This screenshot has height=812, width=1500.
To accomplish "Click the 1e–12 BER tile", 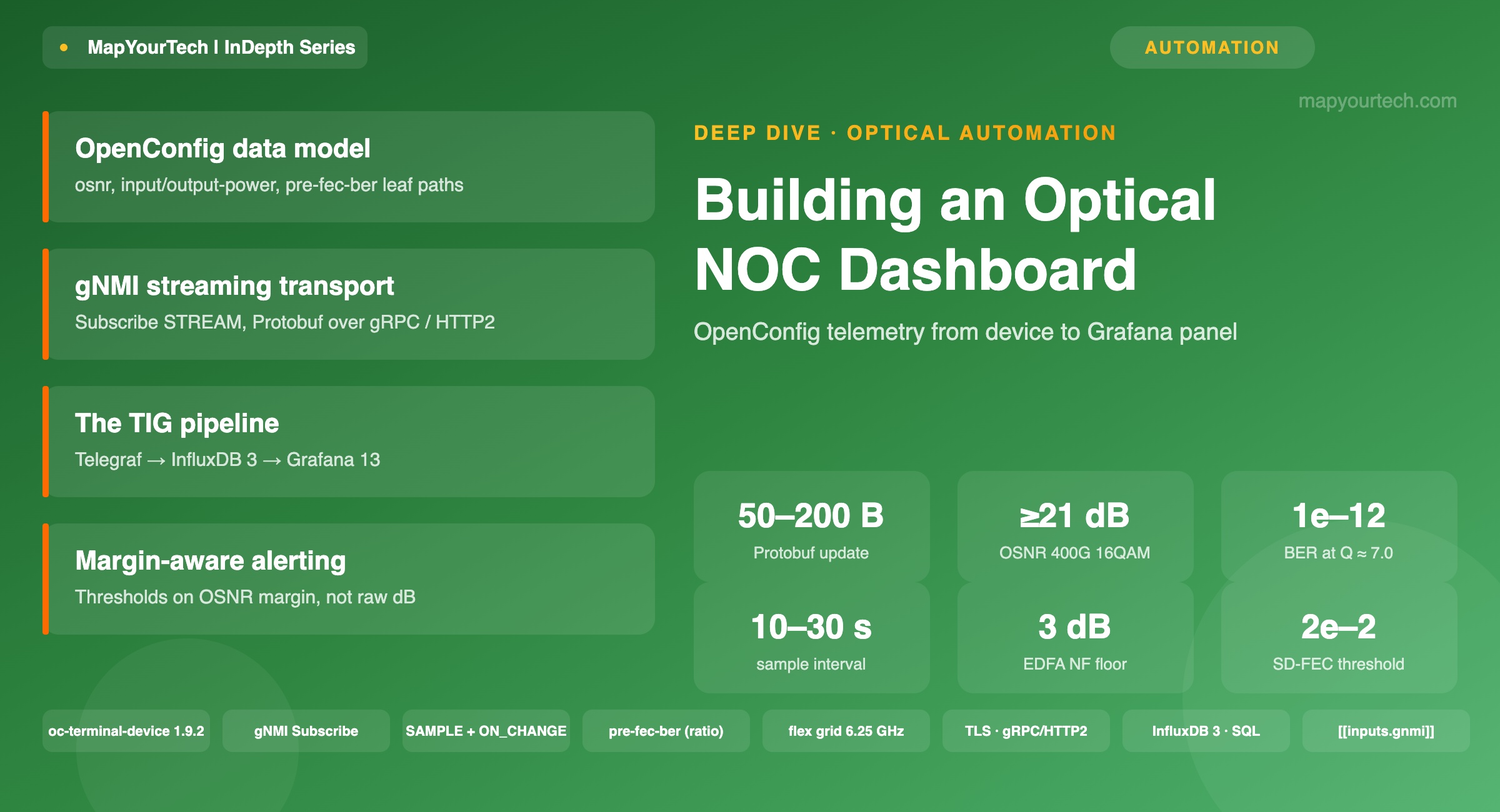I will [1339, 527].
